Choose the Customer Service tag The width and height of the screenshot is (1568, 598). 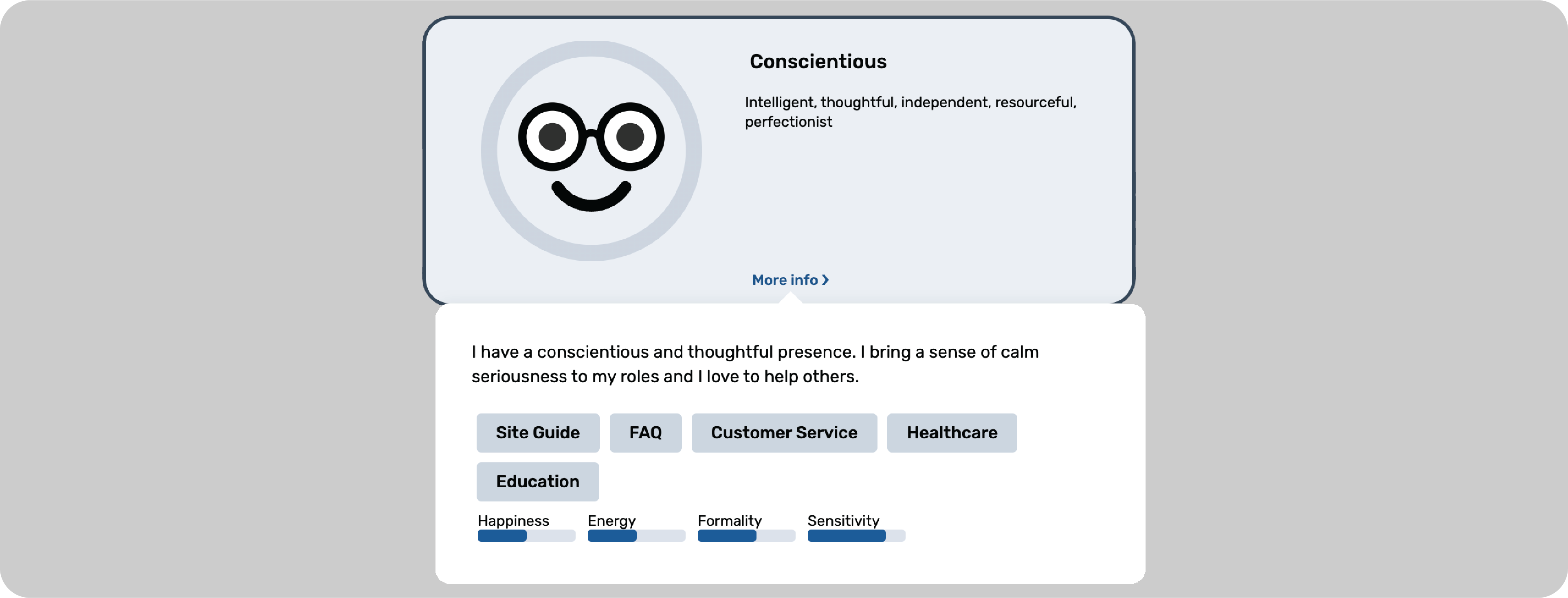coord(783,433)
